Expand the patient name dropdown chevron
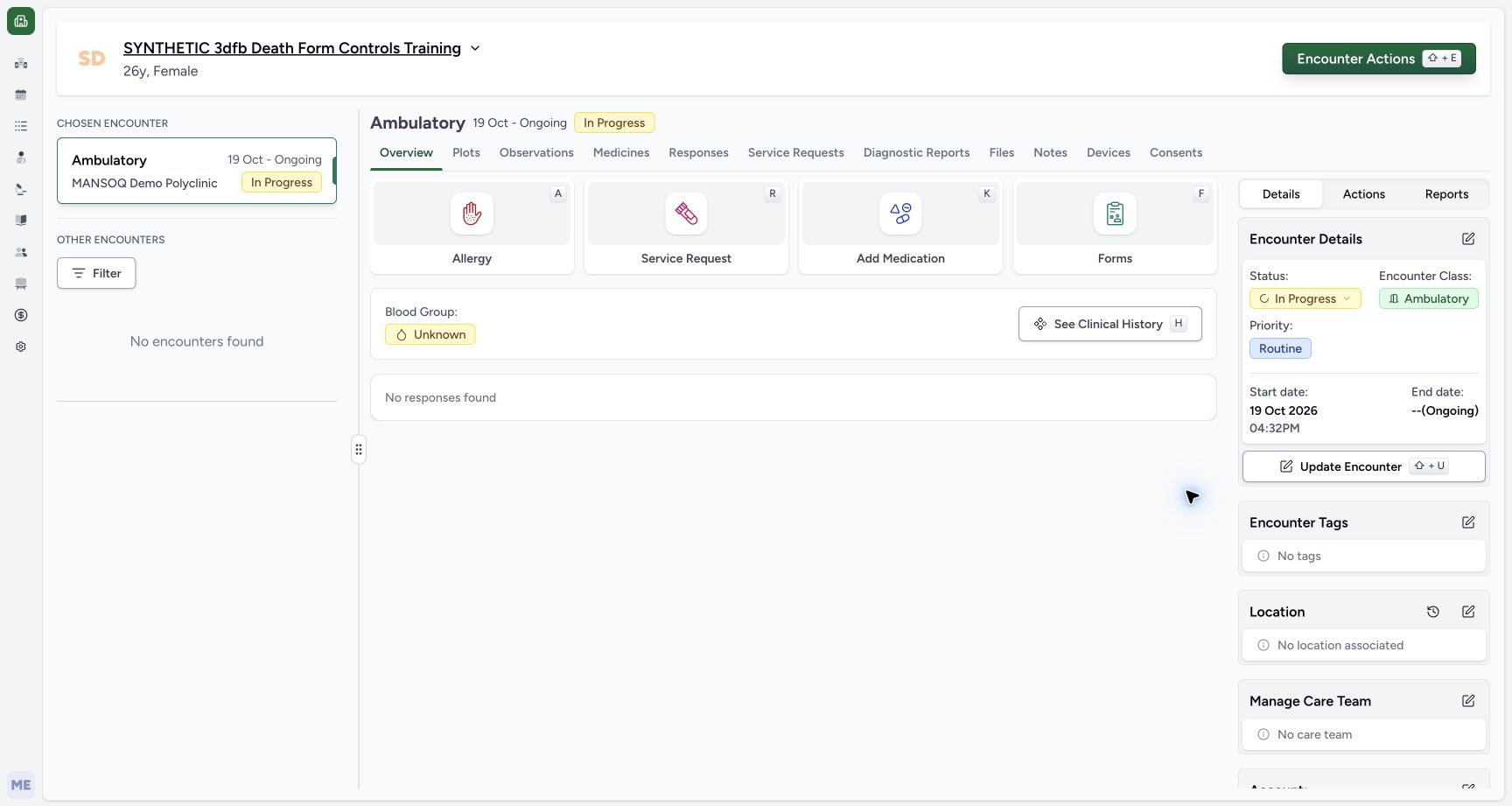 click(475, 48)
